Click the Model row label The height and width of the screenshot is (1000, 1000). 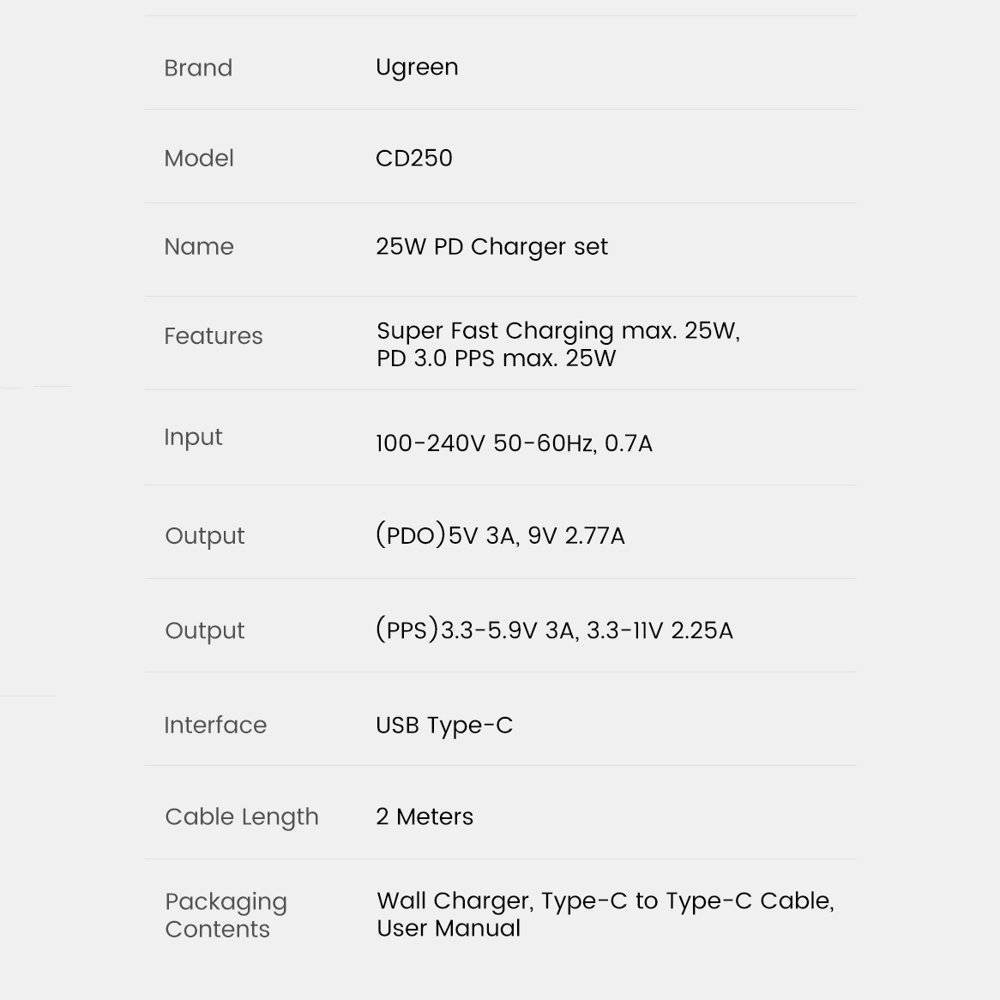tap(199, 158)
